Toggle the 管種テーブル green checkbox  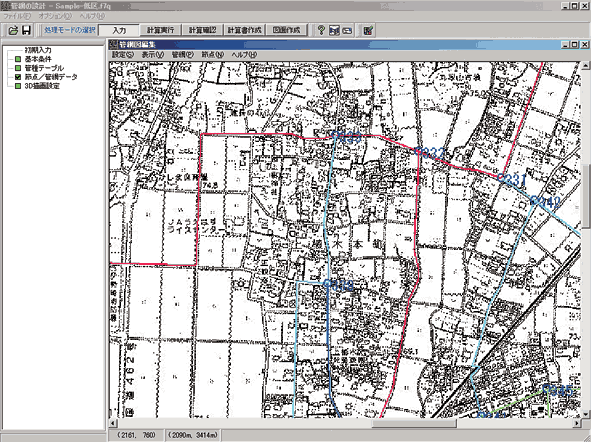click(x=18, y=68)
